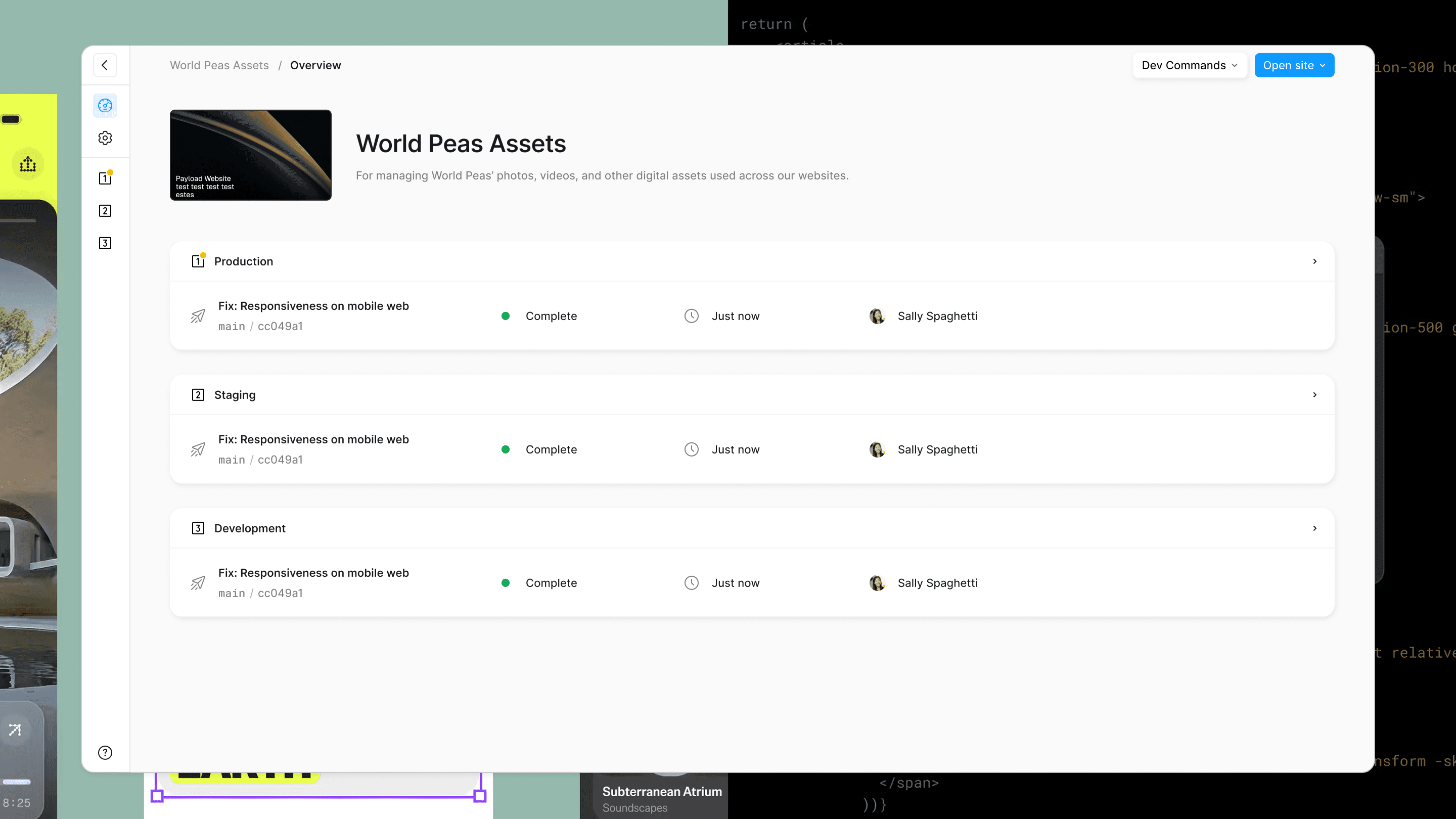Click the World Peas Assets page title
The image size is (1456, 819).
point(461,144)
